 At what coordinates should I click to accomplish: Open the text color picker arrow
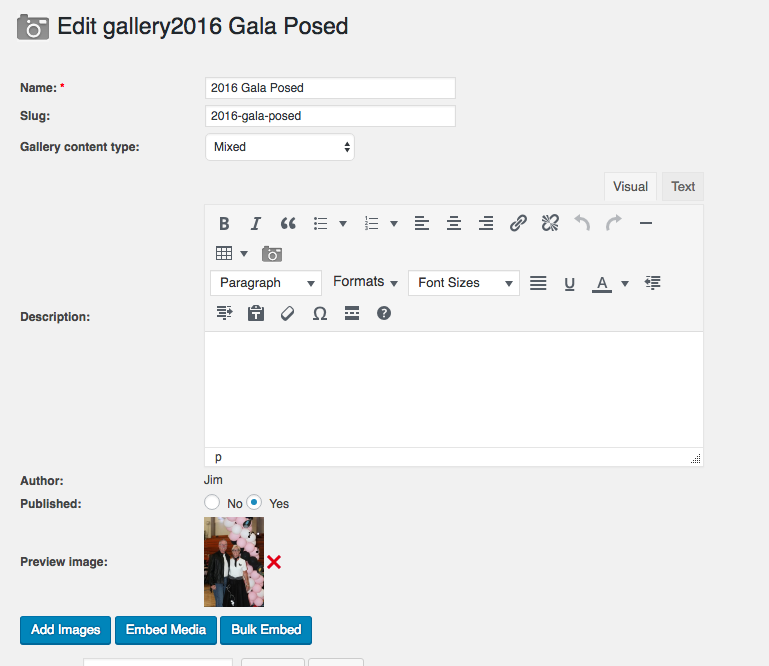[625, 284]
